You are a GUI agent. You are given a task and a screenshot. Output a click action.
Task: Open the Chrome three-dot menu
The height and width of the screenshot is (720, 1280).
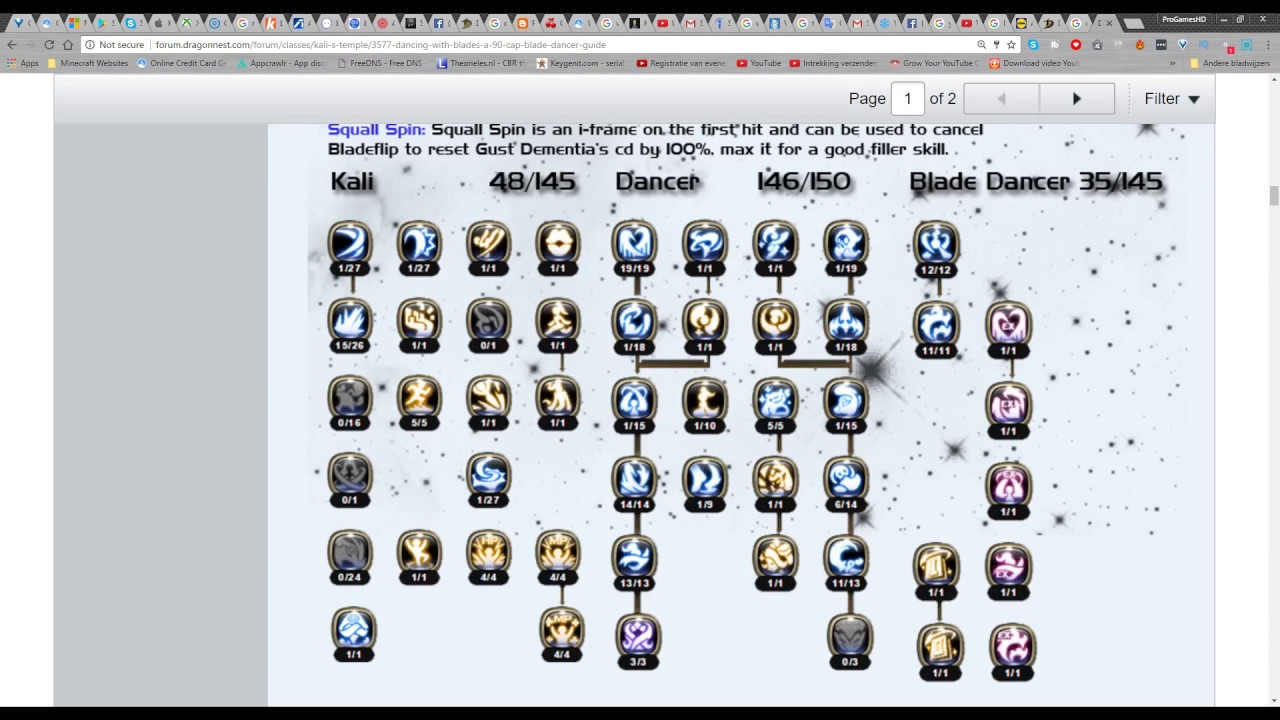[1268, 44]
